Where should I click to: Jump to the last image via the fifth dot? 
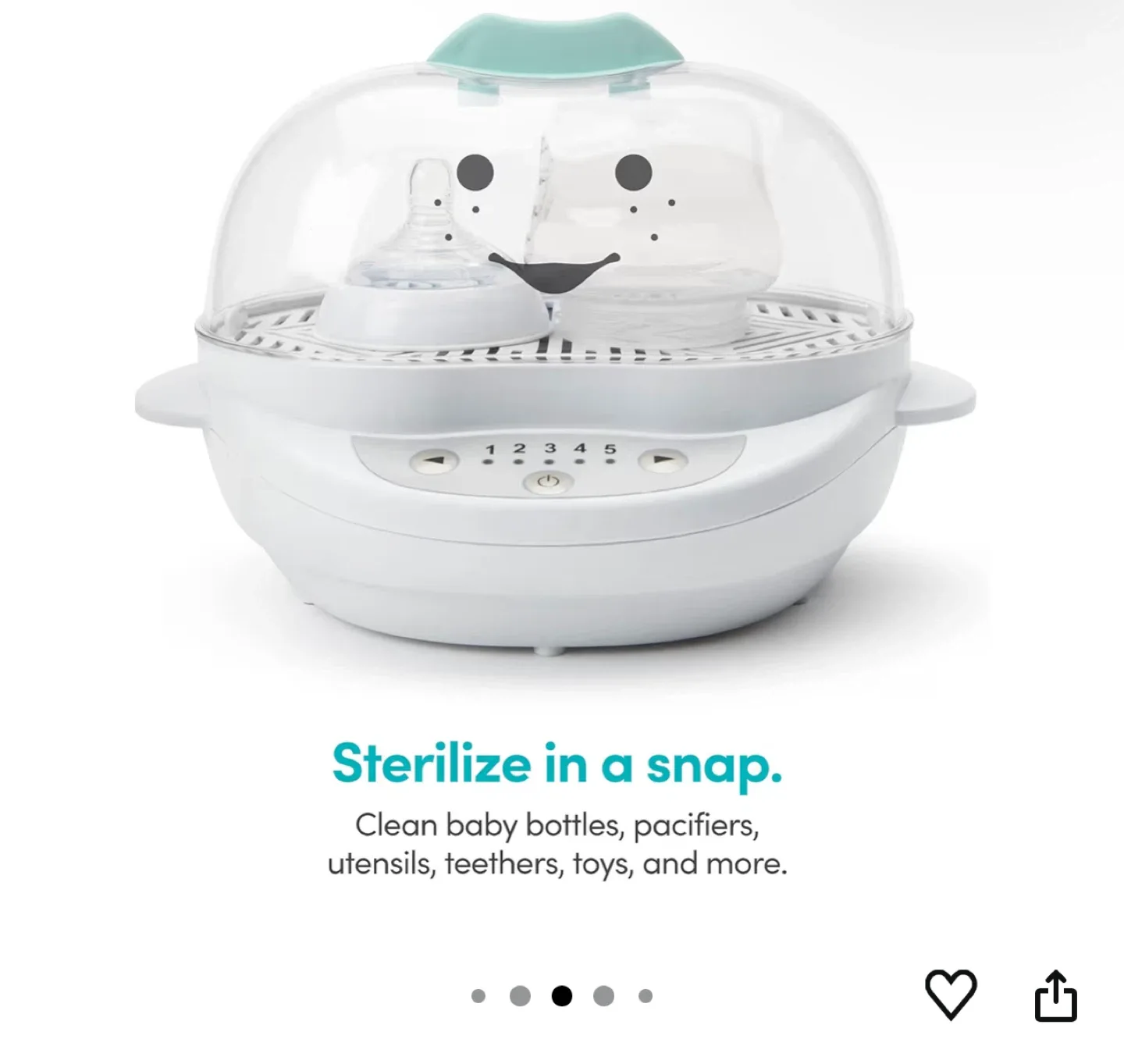pyautogui.click(x=646, y=995)
